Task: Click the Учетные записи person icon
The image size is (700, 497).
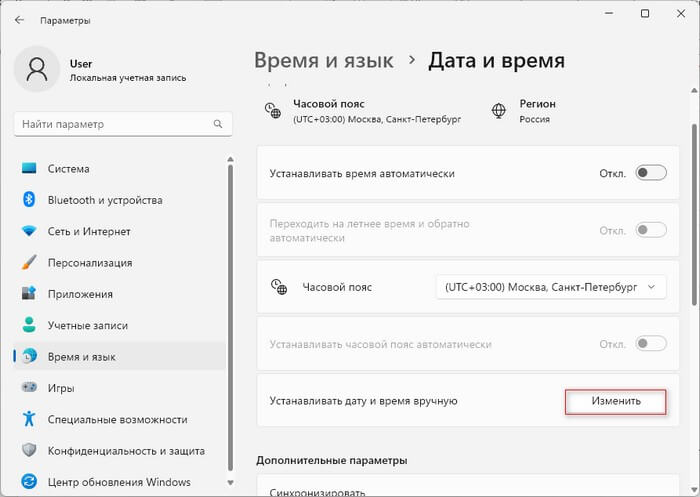Action: point(29,325)
